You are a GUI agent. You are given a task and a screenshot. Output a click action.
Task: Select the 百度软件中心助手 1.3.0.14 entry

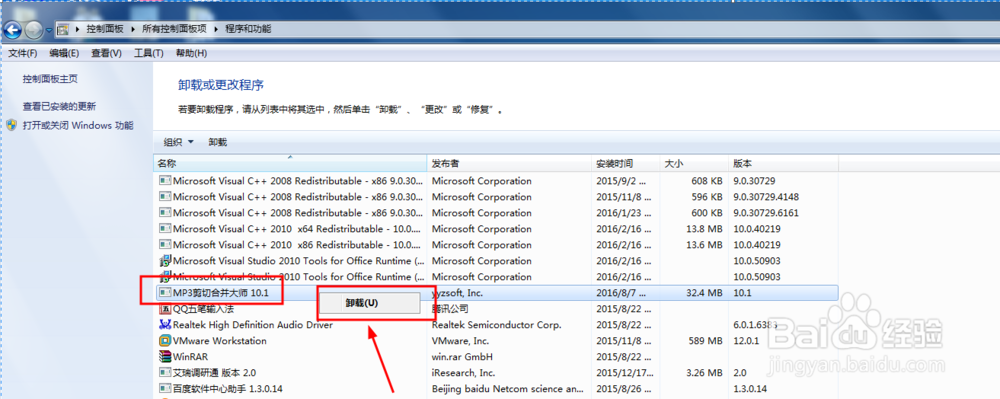[228, 389]
